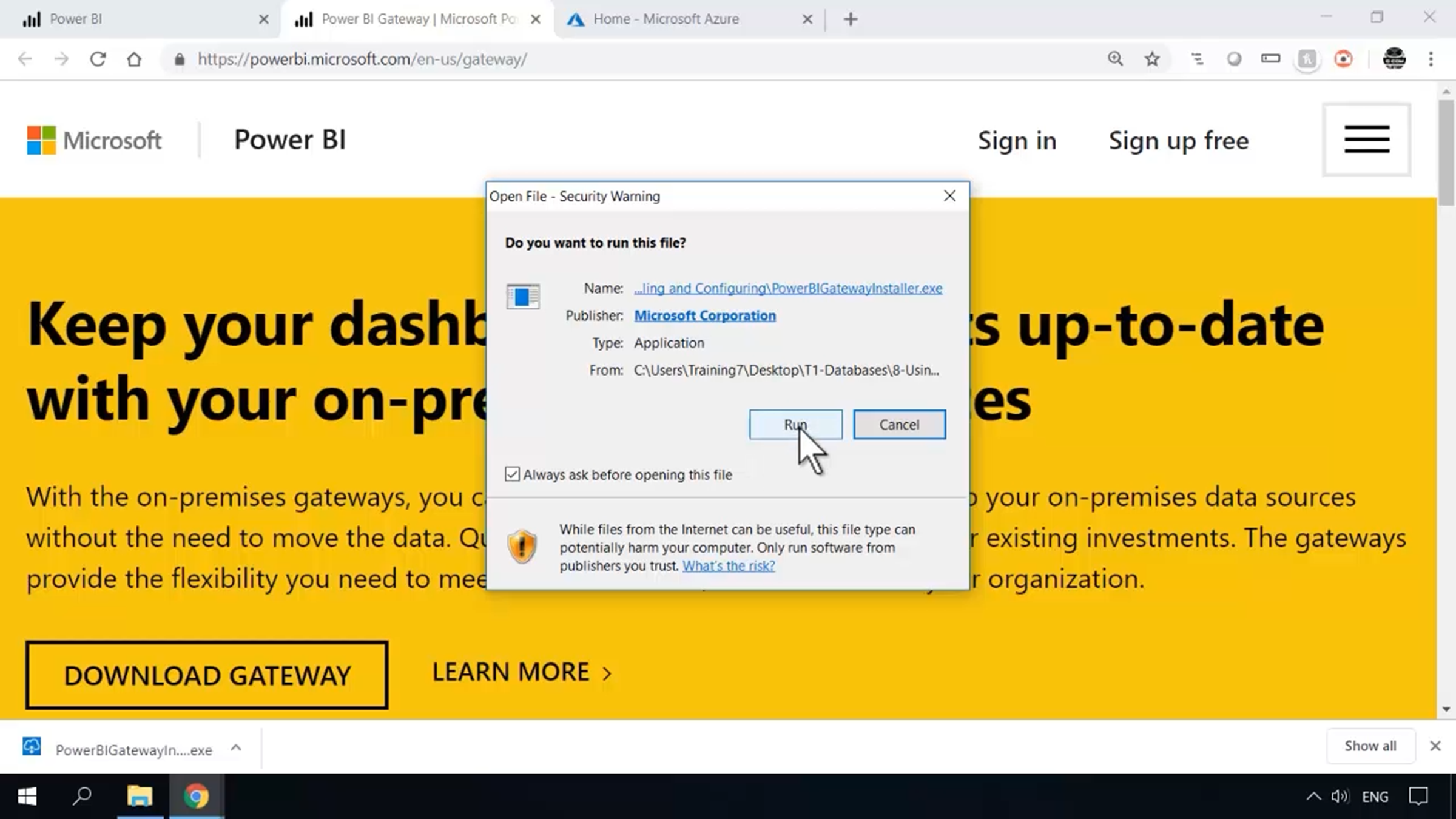The width and height of the screenshot is (1456, 819).
Task: Show hidden system tray icons chevron
Action: [x=1313, y=796]
